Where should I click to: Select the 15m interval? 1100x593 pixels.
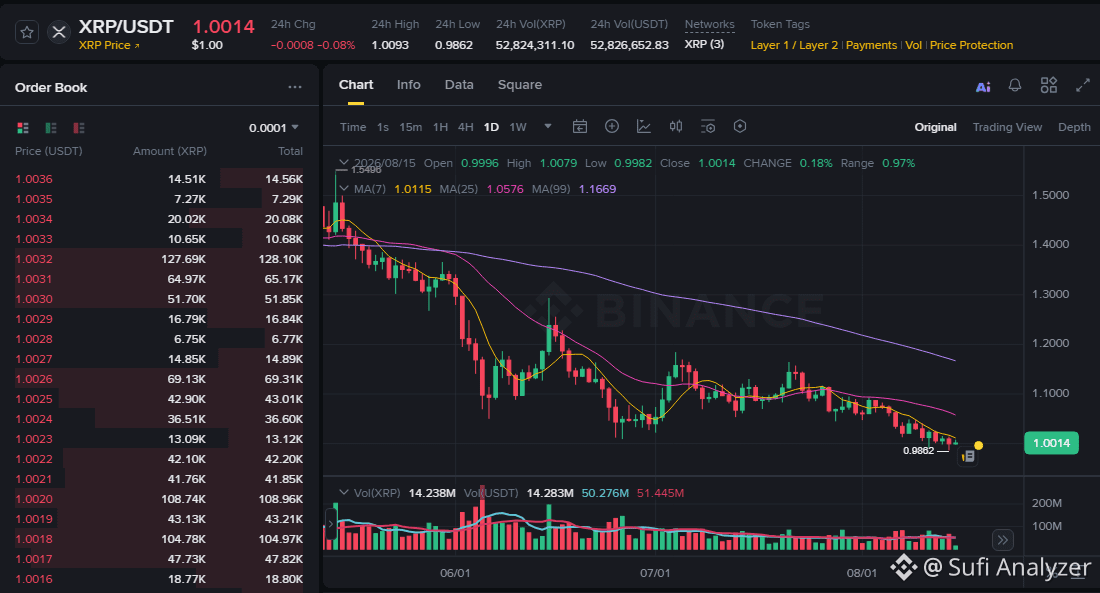click(410, 127)
